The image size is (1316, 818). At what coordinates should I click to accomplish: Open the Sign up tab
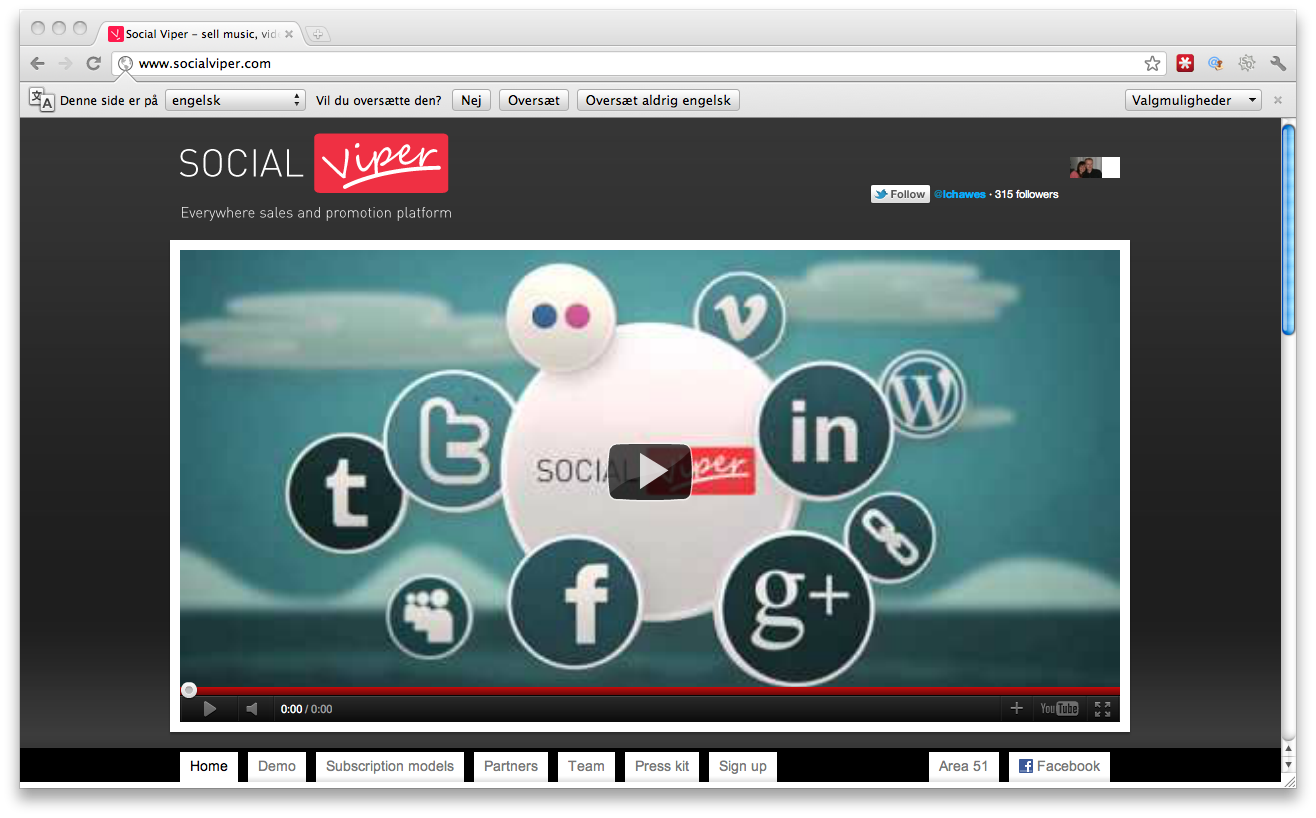tap(743, 766)
